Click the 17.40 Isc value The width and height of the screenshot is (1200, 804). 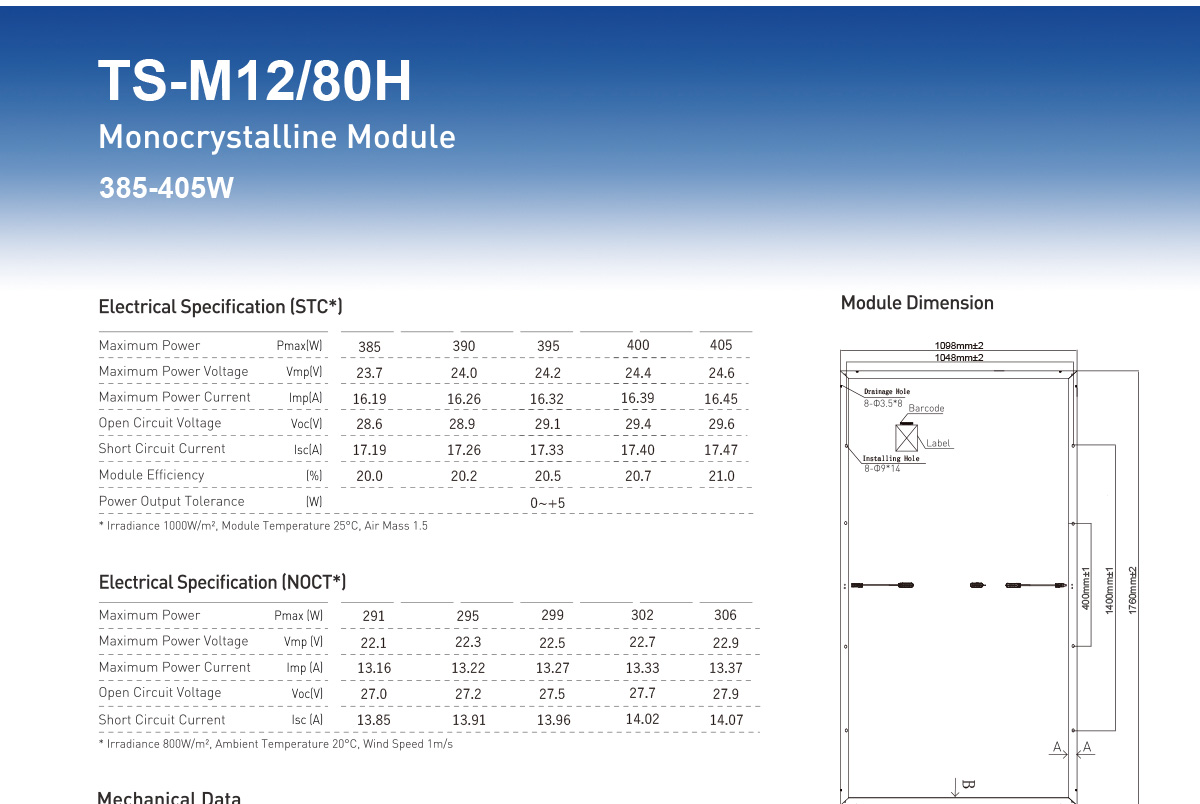pyautogui.click(x=638, y=451)
